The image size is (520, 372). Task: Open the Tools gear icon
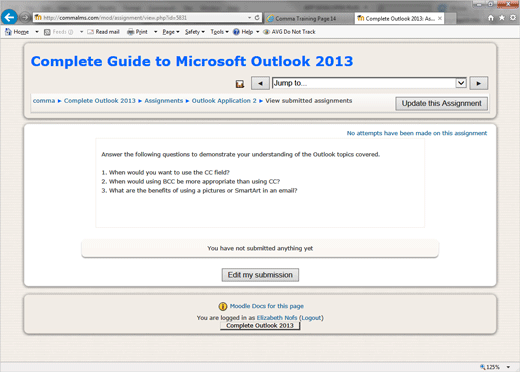(x=513, y=18)
